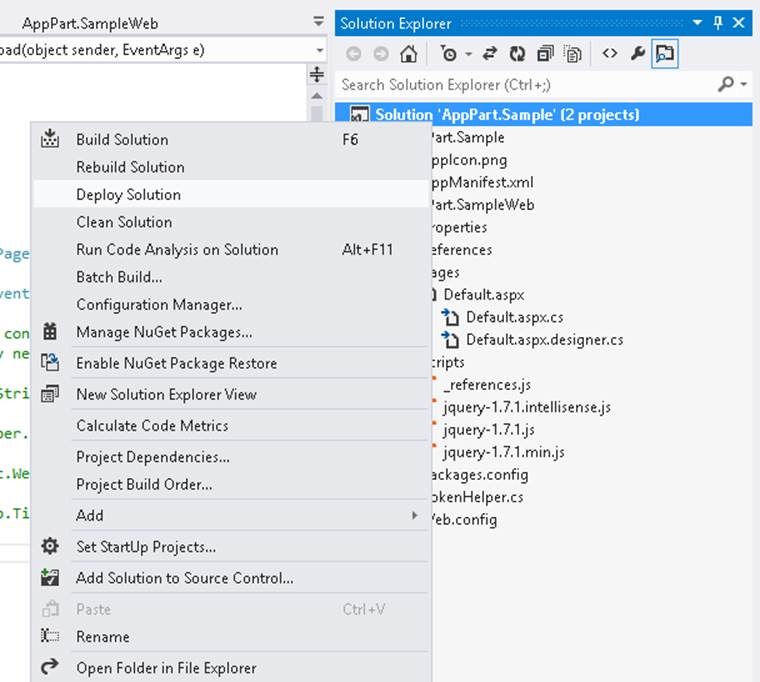This screenshot has width=760, height=682.
Task: Select Open Folder in File Explorer
Action: click(x=166, y=668)
